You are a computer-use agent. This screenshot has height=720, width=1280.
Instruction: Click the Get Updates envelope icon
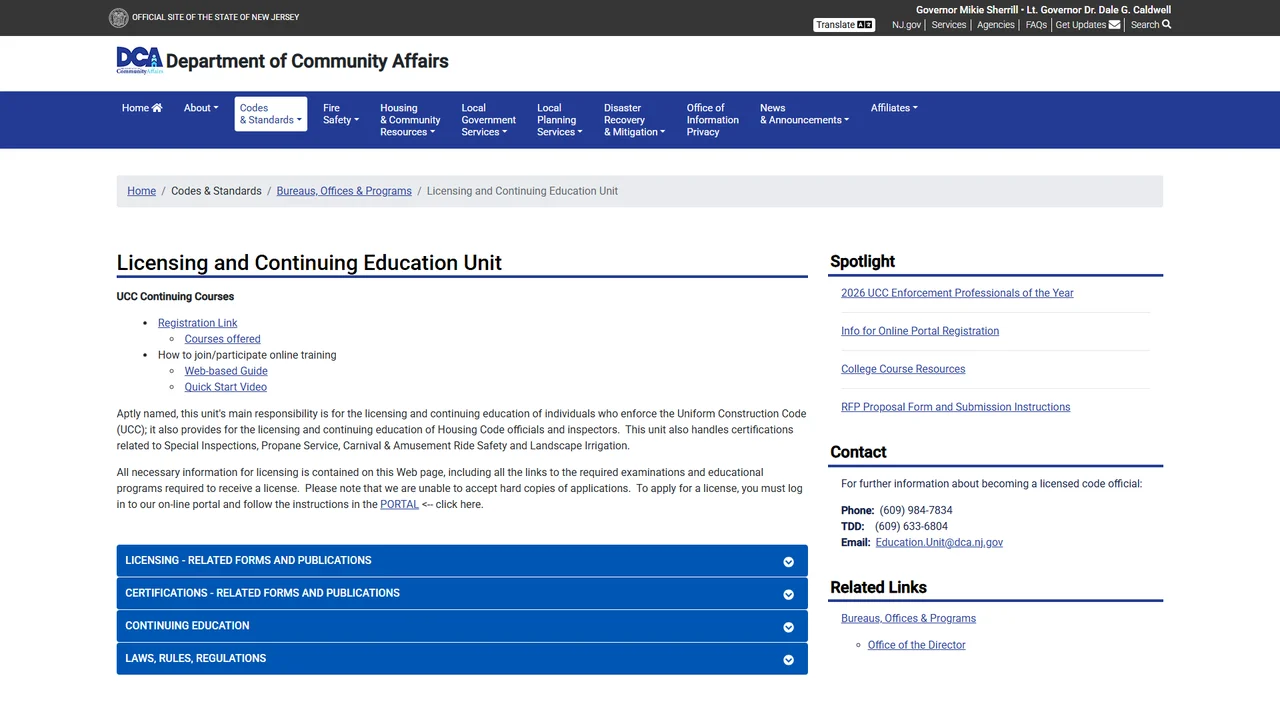(x=1114, y=25)
